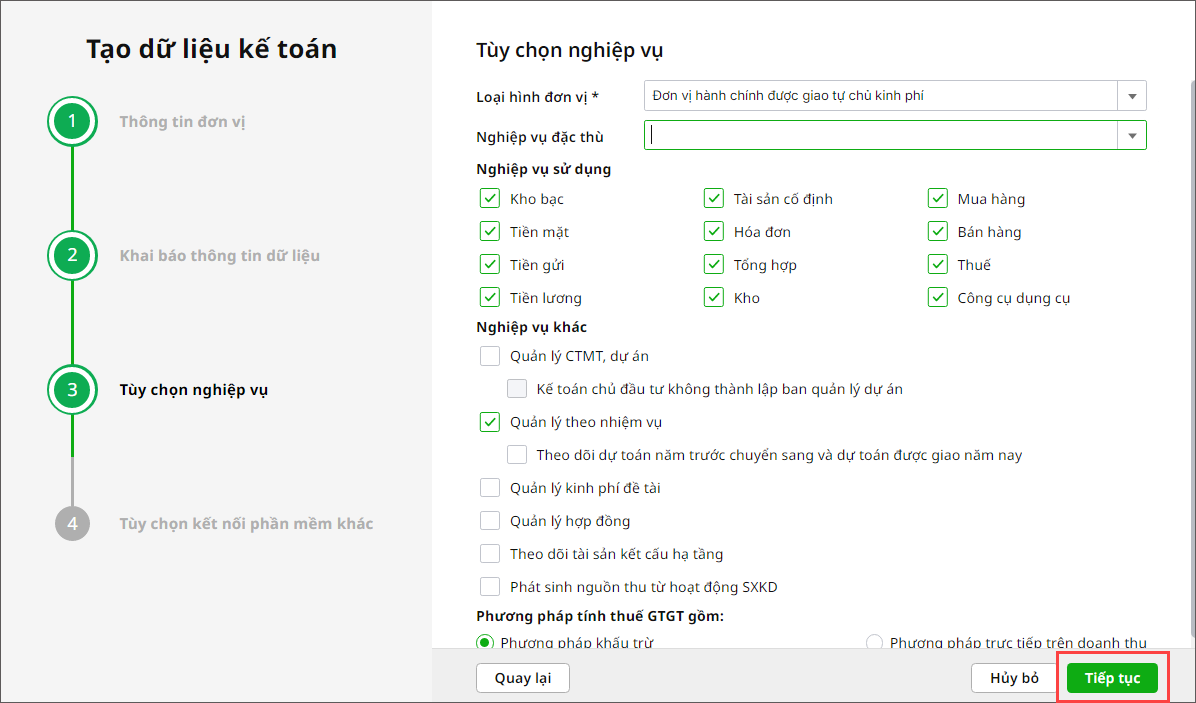
Task: Uncheck the Kho bạc checkbox
Action: pos(490,199)
